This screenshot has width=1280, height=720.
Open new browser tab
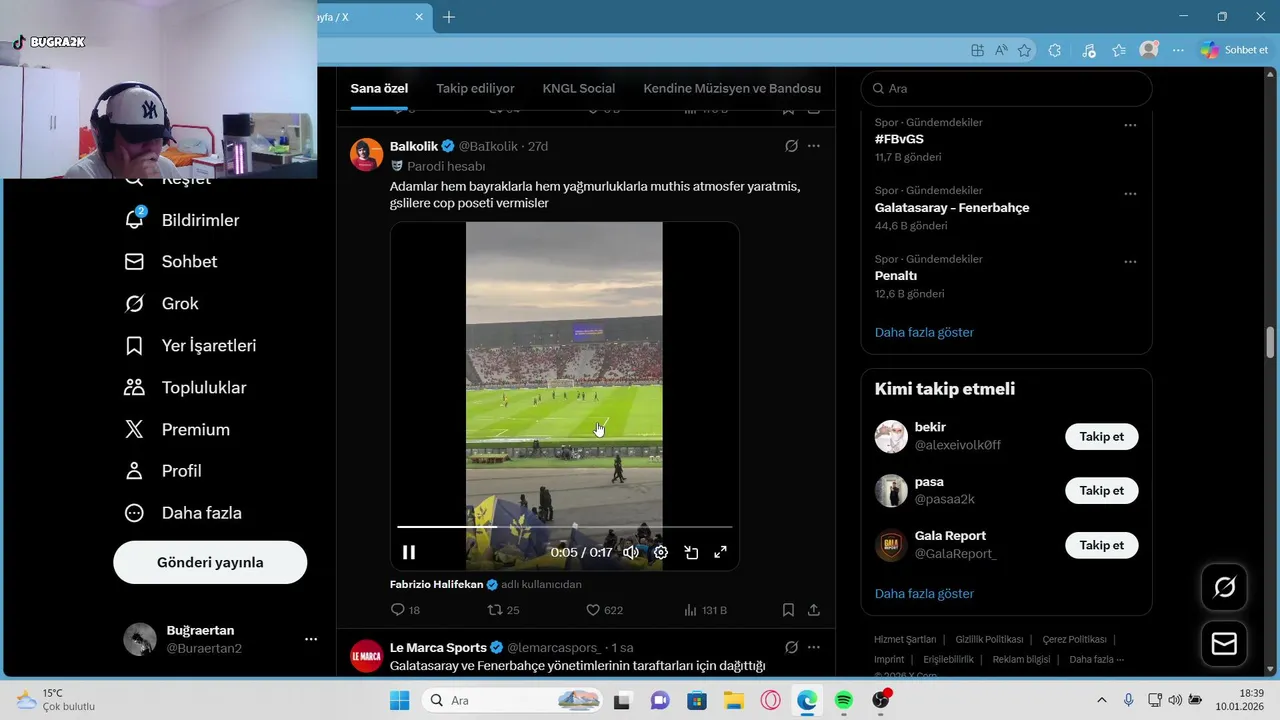click(449, 17)
